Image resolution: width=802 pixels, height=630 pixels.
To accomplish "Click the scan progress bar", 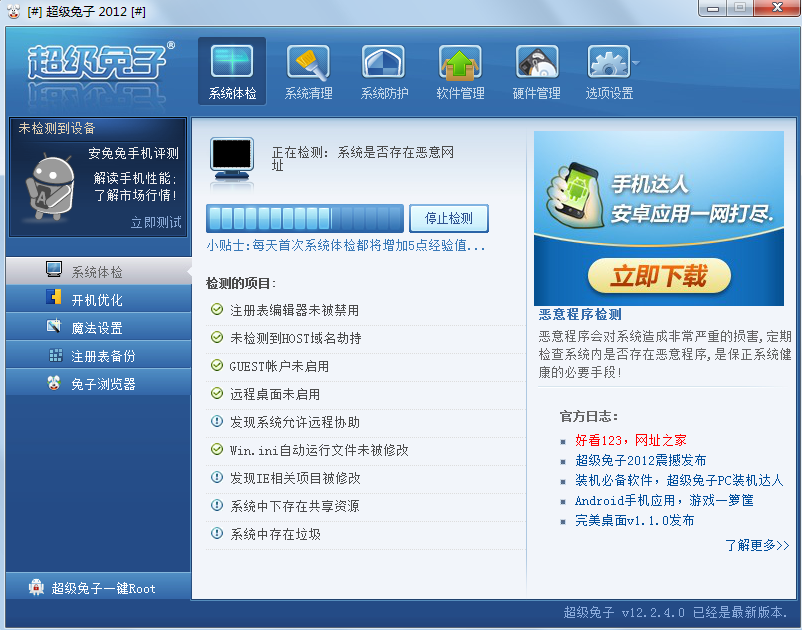I will (x=305, y=218).
